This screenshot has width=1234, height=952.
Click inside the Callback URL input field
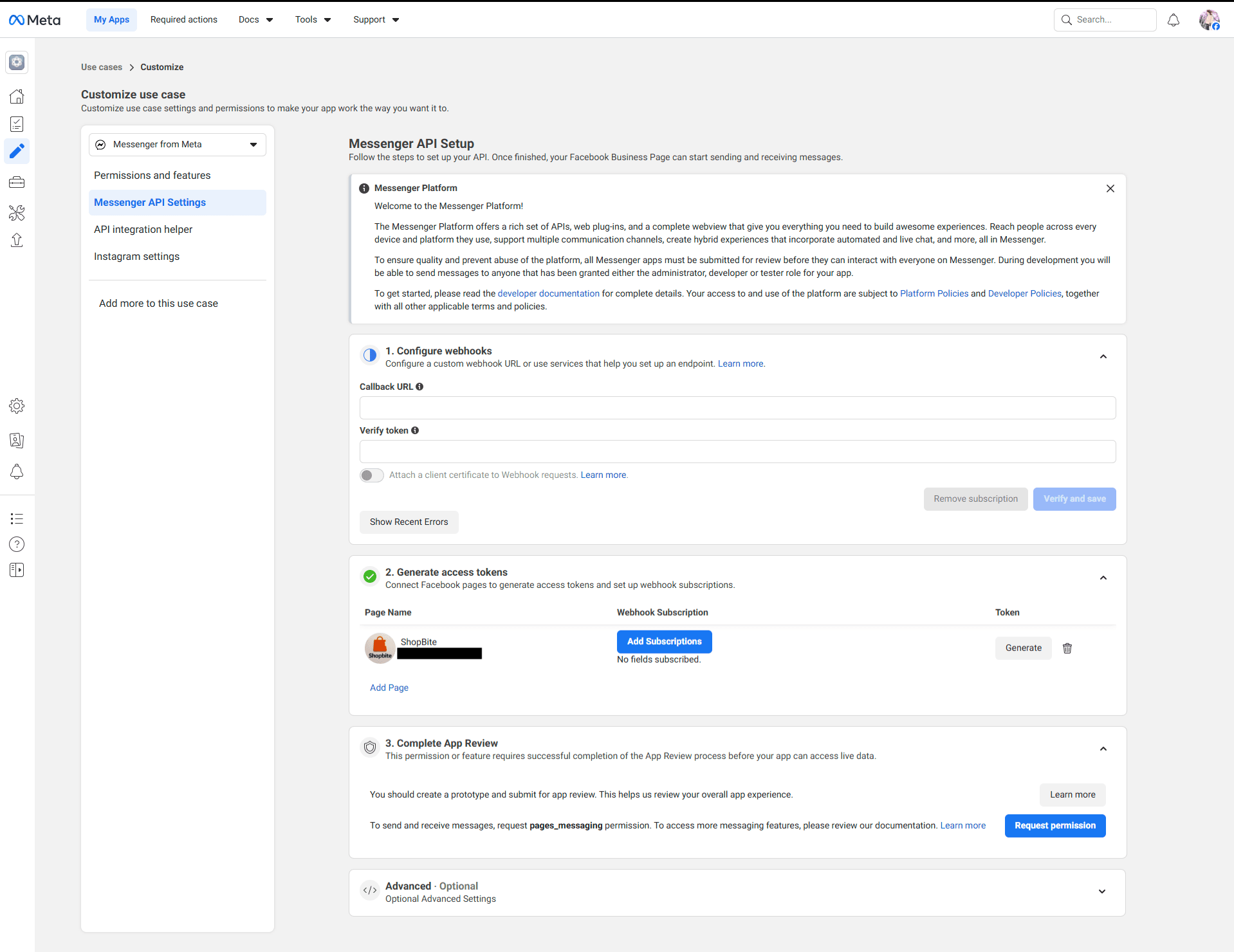[737, 407]
